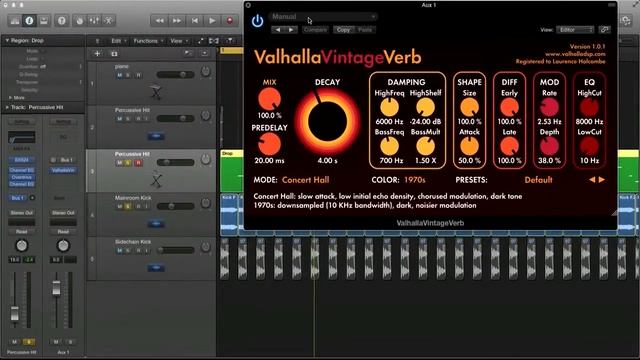Open the Mixer sliders icon
Viewport: 640px width, 360px height.
pos(94,20)
